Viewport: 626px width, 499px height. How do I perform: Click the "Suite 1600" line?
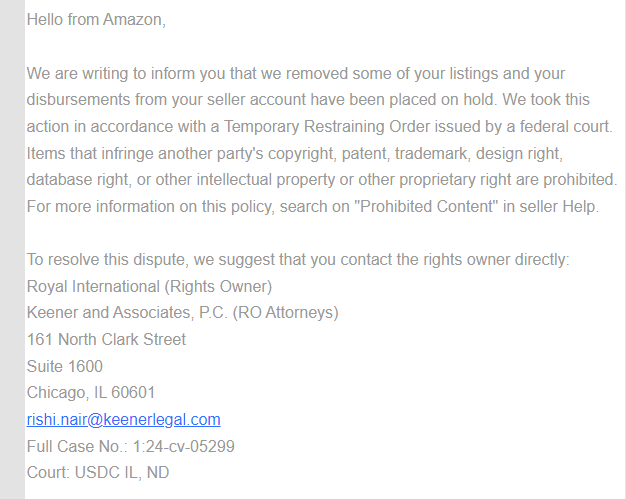click(x=65, y=366)
